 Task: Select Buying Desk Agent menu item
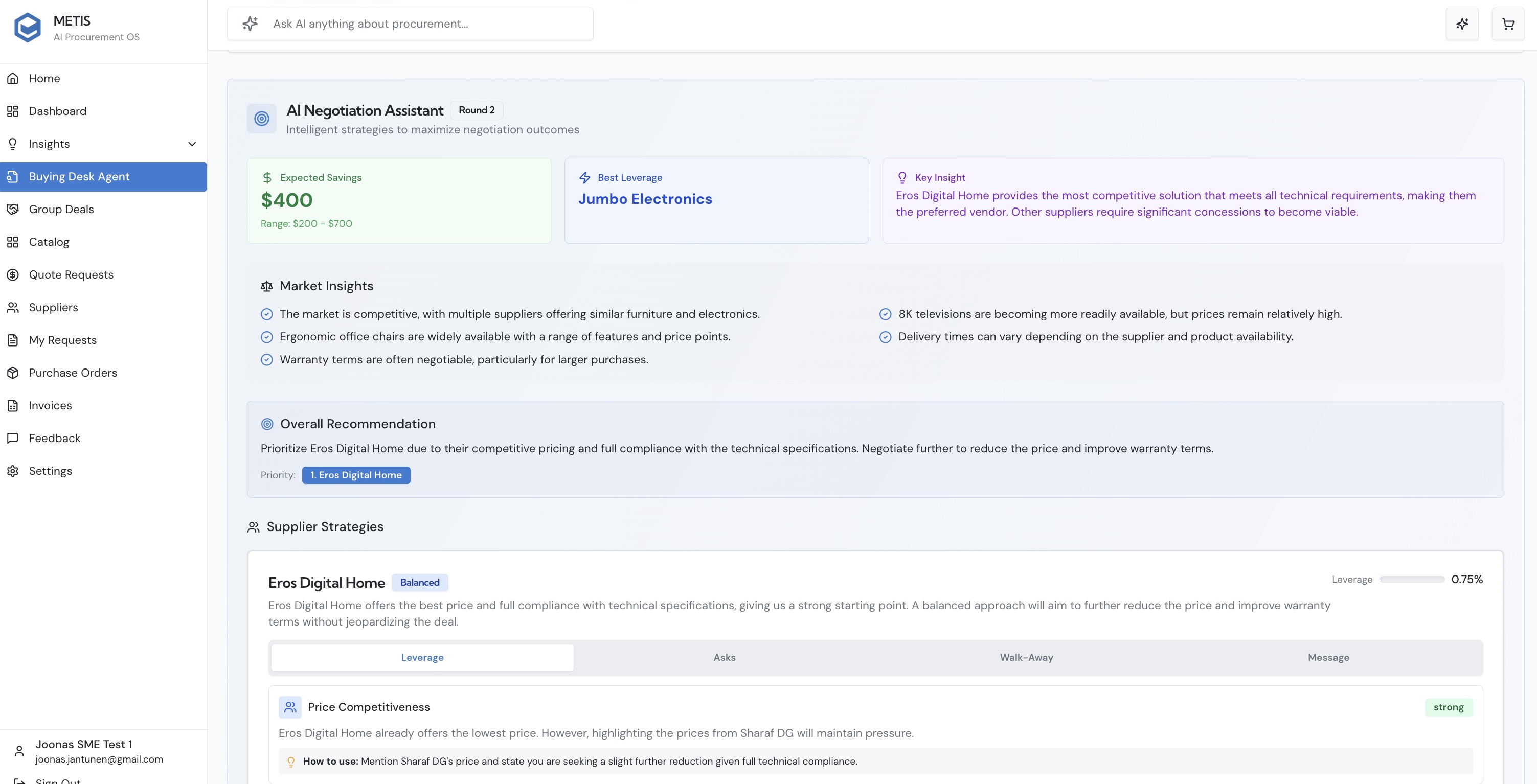104,176
